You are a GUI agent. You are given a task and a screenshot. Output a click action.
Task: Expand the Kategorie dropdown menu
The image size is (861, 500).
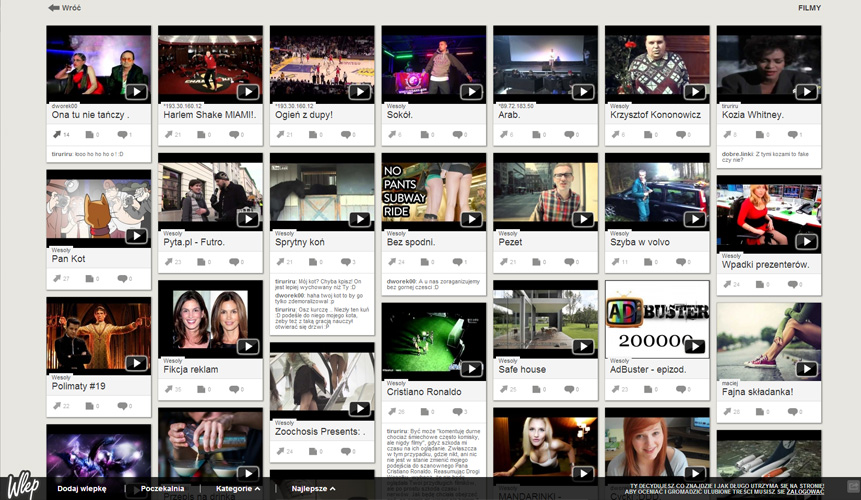pyautogui.click(x=238, y=488)
